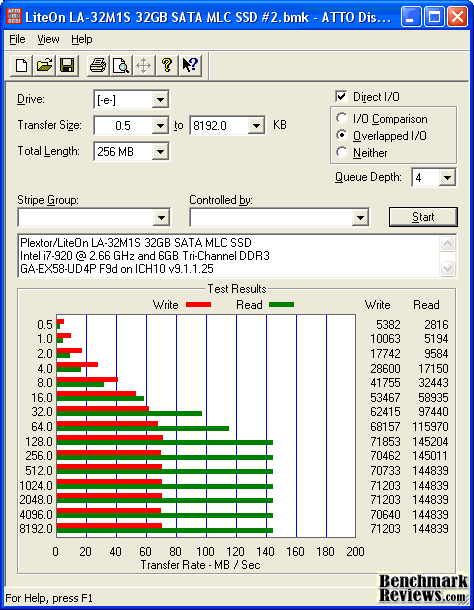Click the yellow question mark About icon
Image resolution: width=474 pixels, height=610 pixels.
[x=167, y=65]
